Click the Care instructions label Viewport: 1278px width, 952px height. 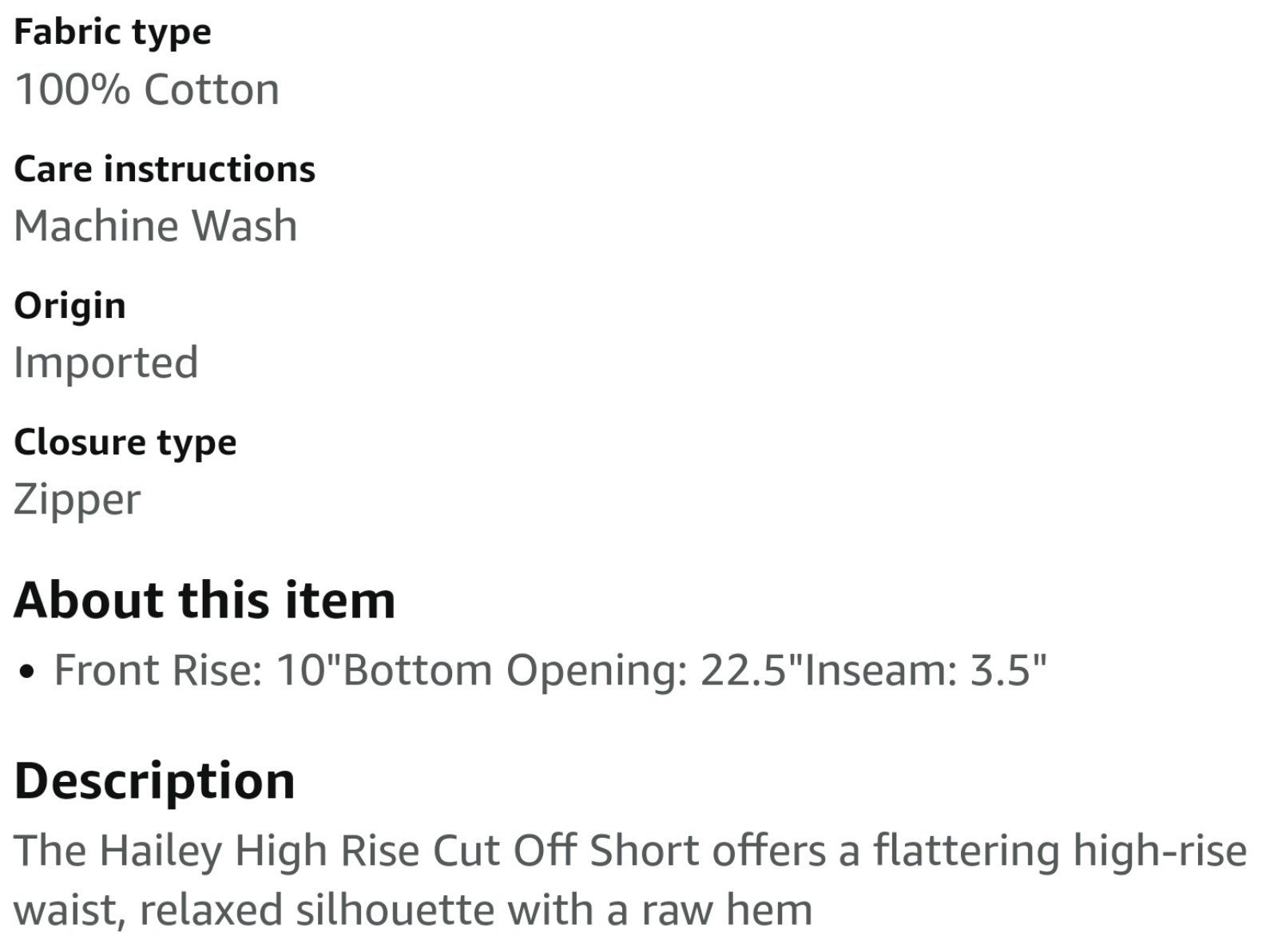[165, 169]
